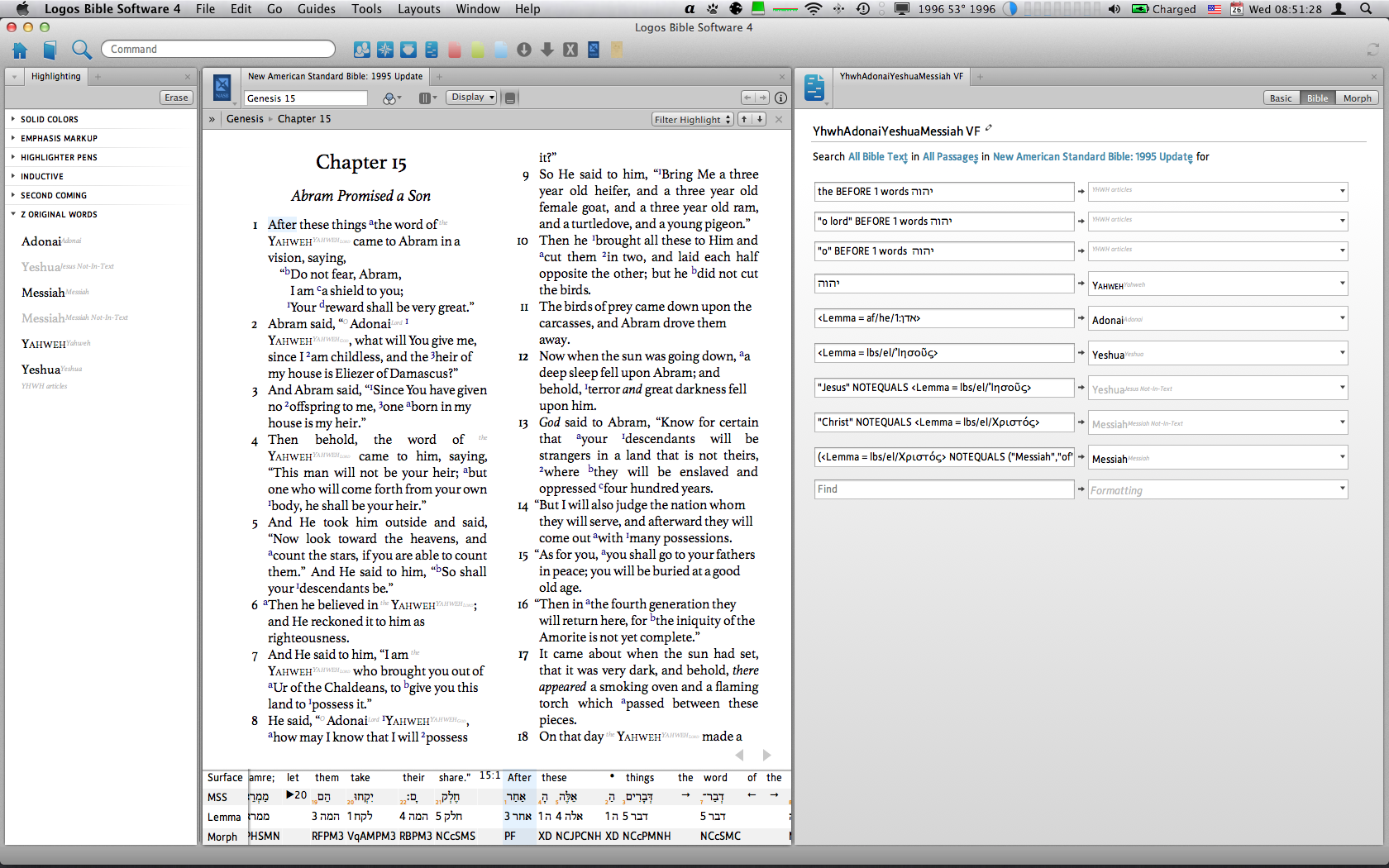This screenshot has width=1389, height=868.
Task: Open the Guides menu
Action: click(317, 9)
